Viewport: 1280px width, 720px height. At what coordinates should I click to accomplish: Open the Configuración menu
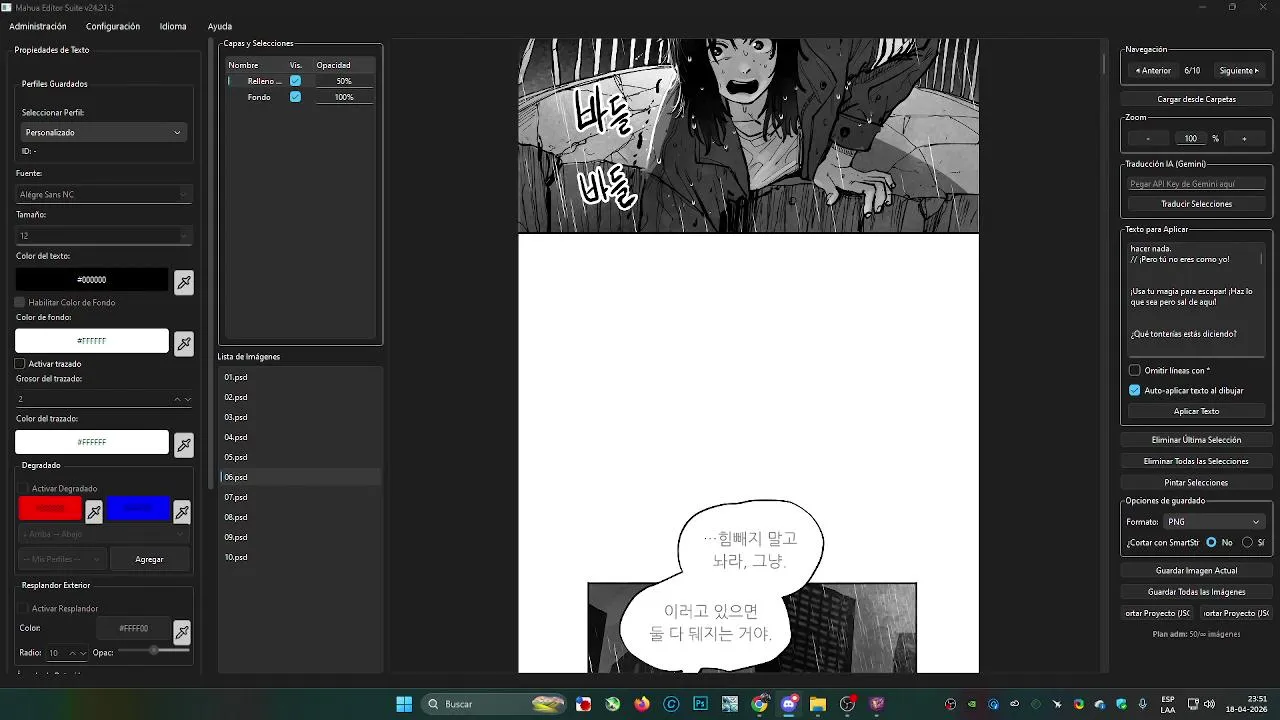pos(113,26)
